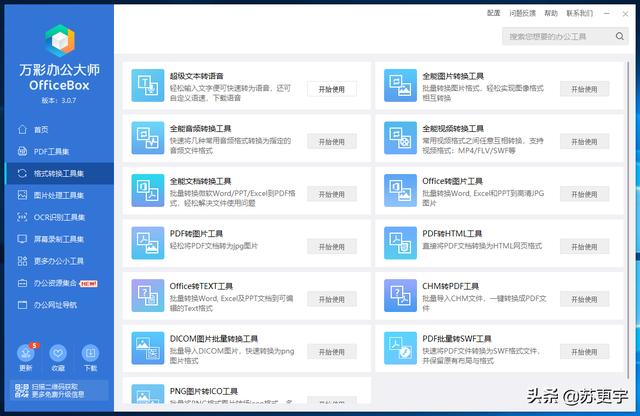
Task: Click the 下载 download icon
Action: 91,353
